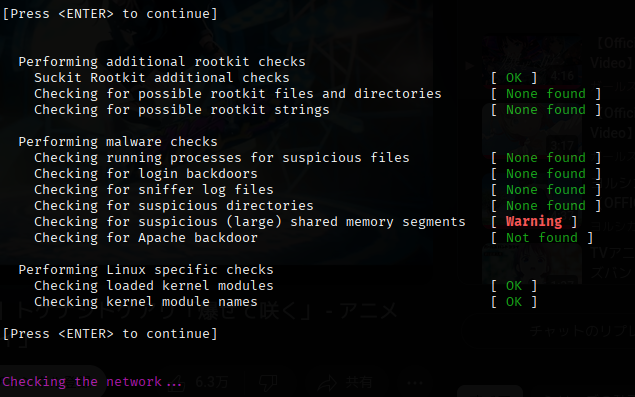Select 'Checking for login backdoors' line
Viewport: 635px width, 397px height.
click(x=146, y=174)
